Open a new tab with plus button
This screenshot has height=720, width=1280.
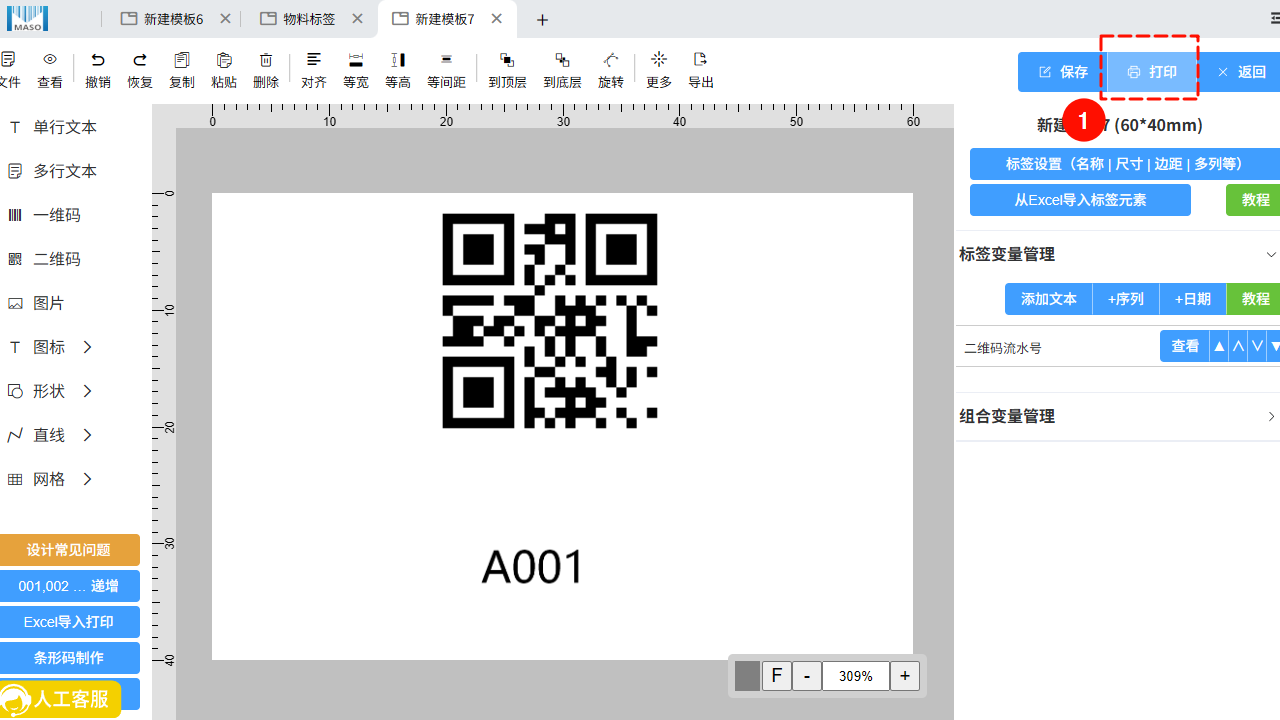click(x=542, y=20)
